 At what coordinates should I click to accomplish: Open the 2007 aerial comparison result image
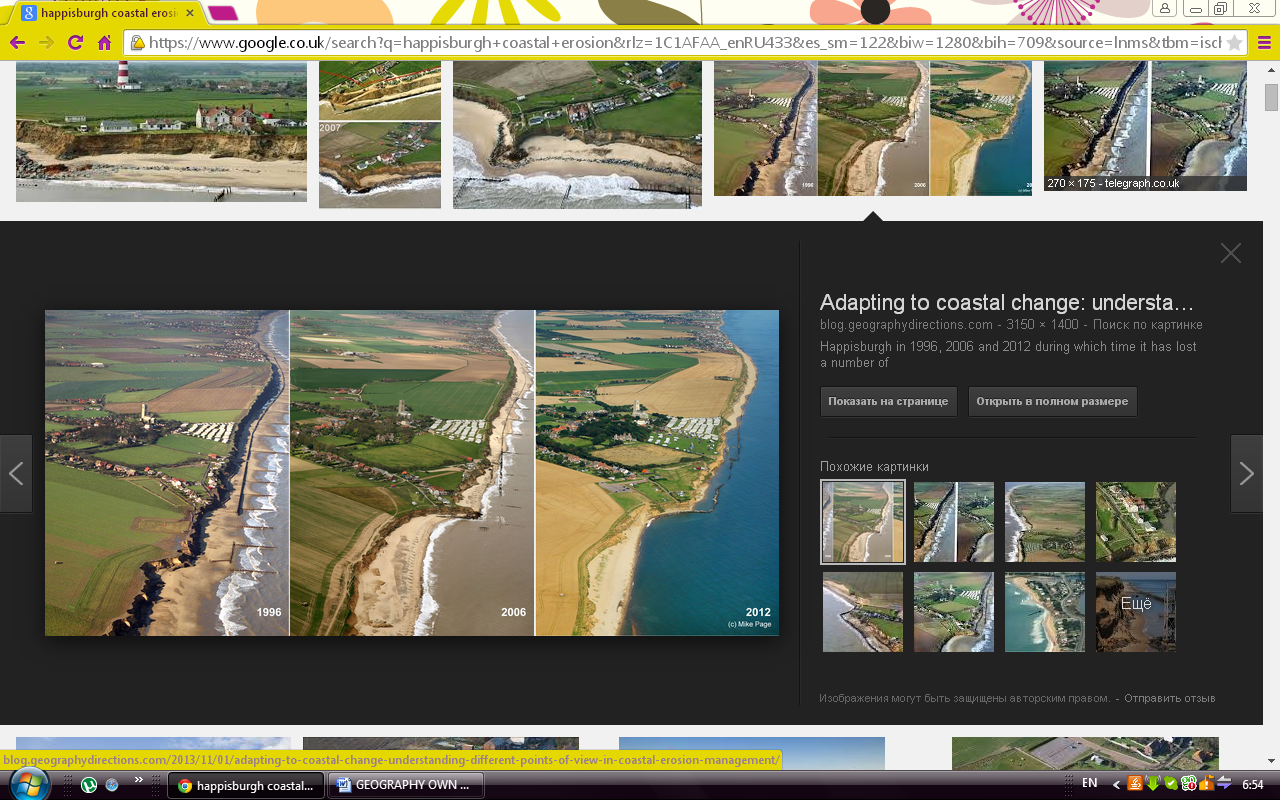tap(380, 134)
